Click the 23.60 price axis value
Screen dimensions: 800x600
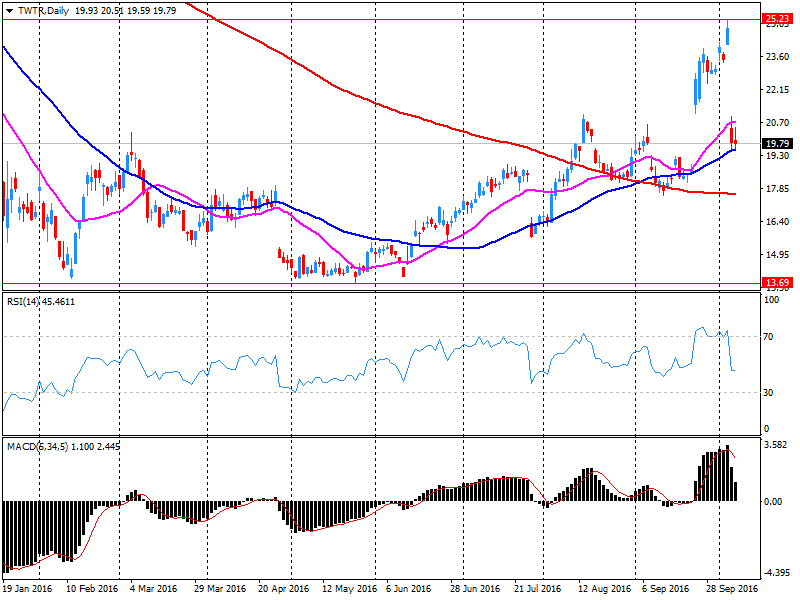(778, 57)
